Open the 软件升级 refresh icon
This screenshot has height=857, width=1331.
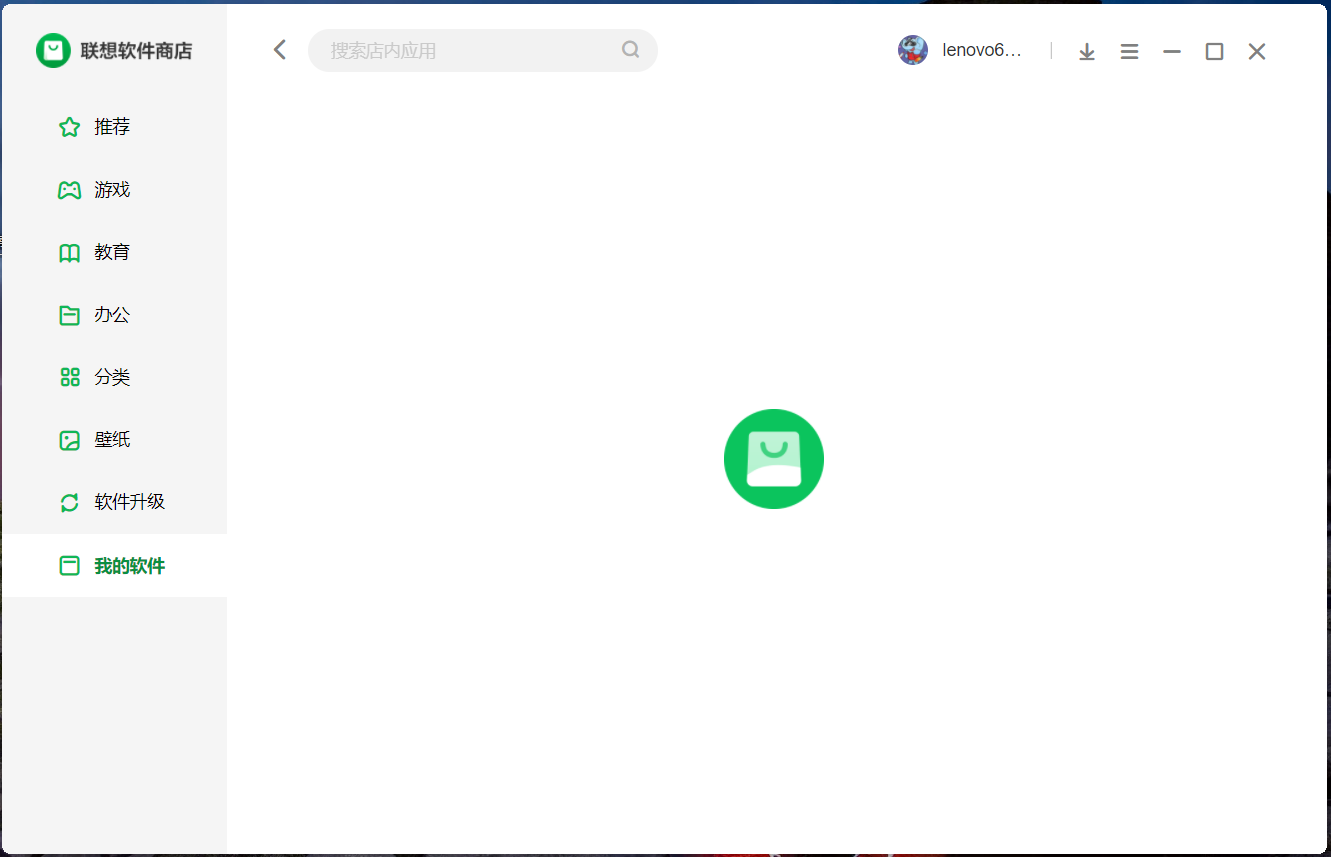[x=69, y=502]
